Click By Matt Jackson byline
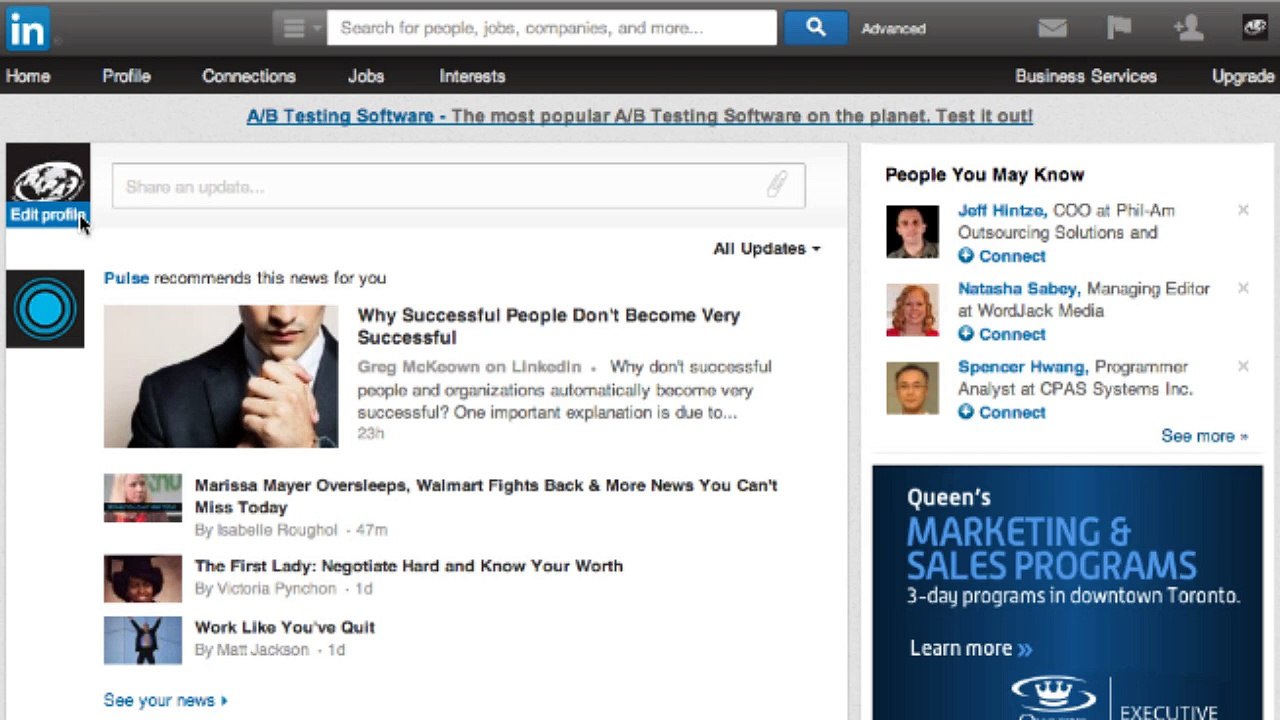The width and height of the screenshot is (1280, 720). pos(251,650)
